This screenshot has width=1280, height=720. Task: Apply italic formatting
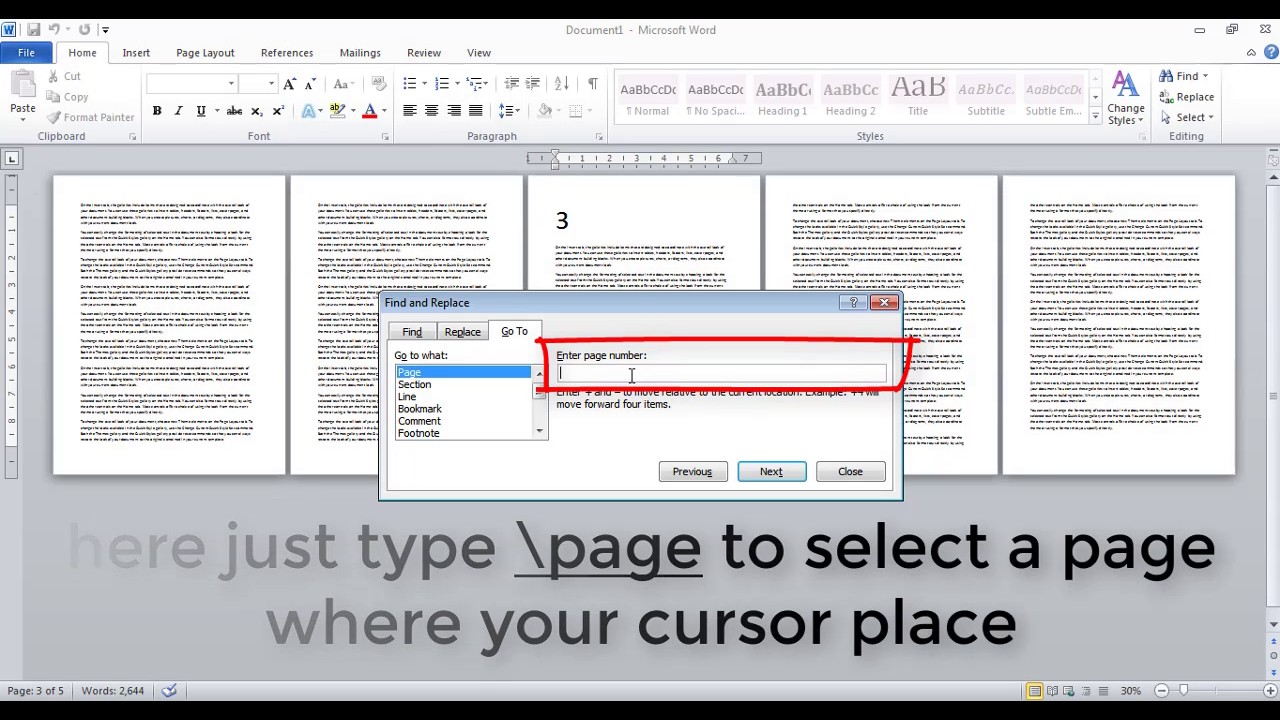coord(178,111)
